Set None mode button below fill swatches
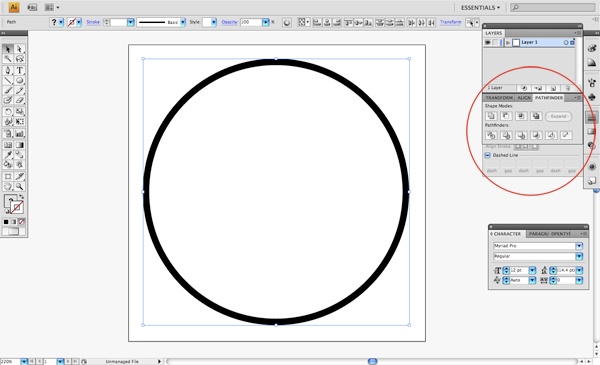This screenshot has width=600, height=365. coord(22,222)
